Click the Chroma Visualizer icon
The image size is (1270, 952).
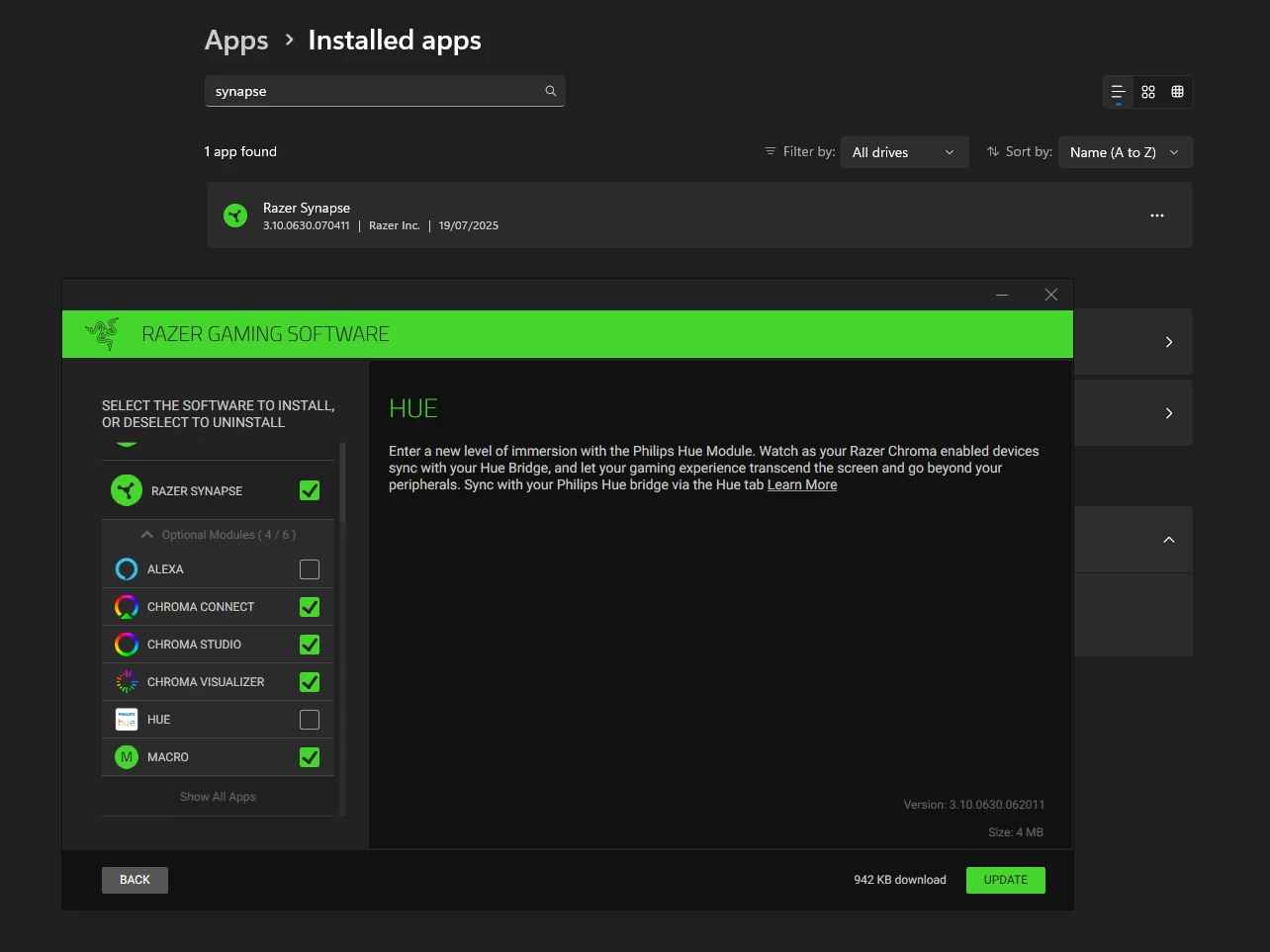click(127, 682)
